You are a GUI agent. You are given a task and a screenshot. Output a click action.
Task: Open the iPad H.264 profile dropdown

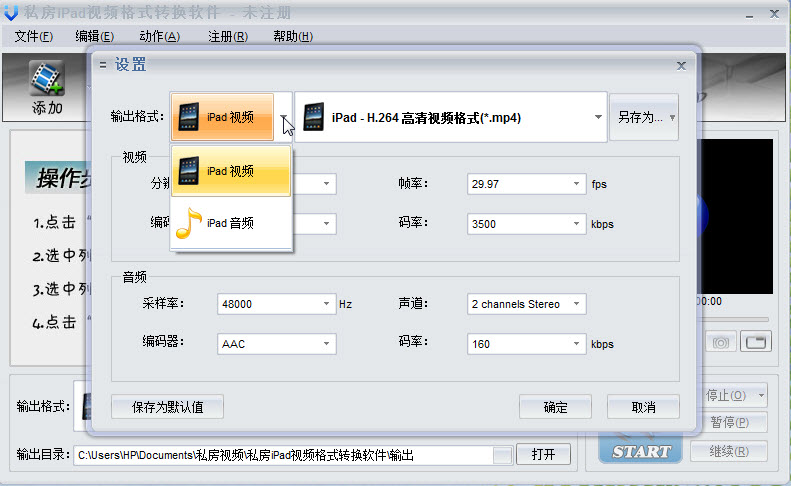450,117
